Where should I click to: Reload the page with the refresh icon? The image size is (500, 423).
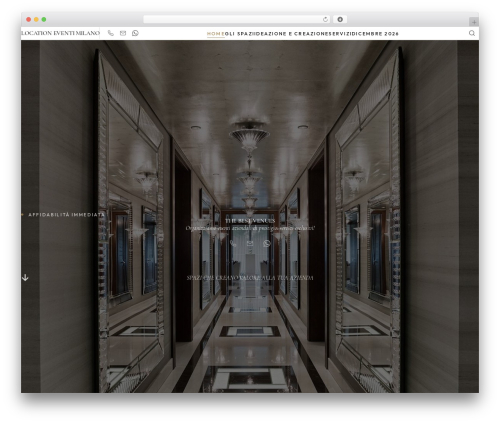[325, 19]
